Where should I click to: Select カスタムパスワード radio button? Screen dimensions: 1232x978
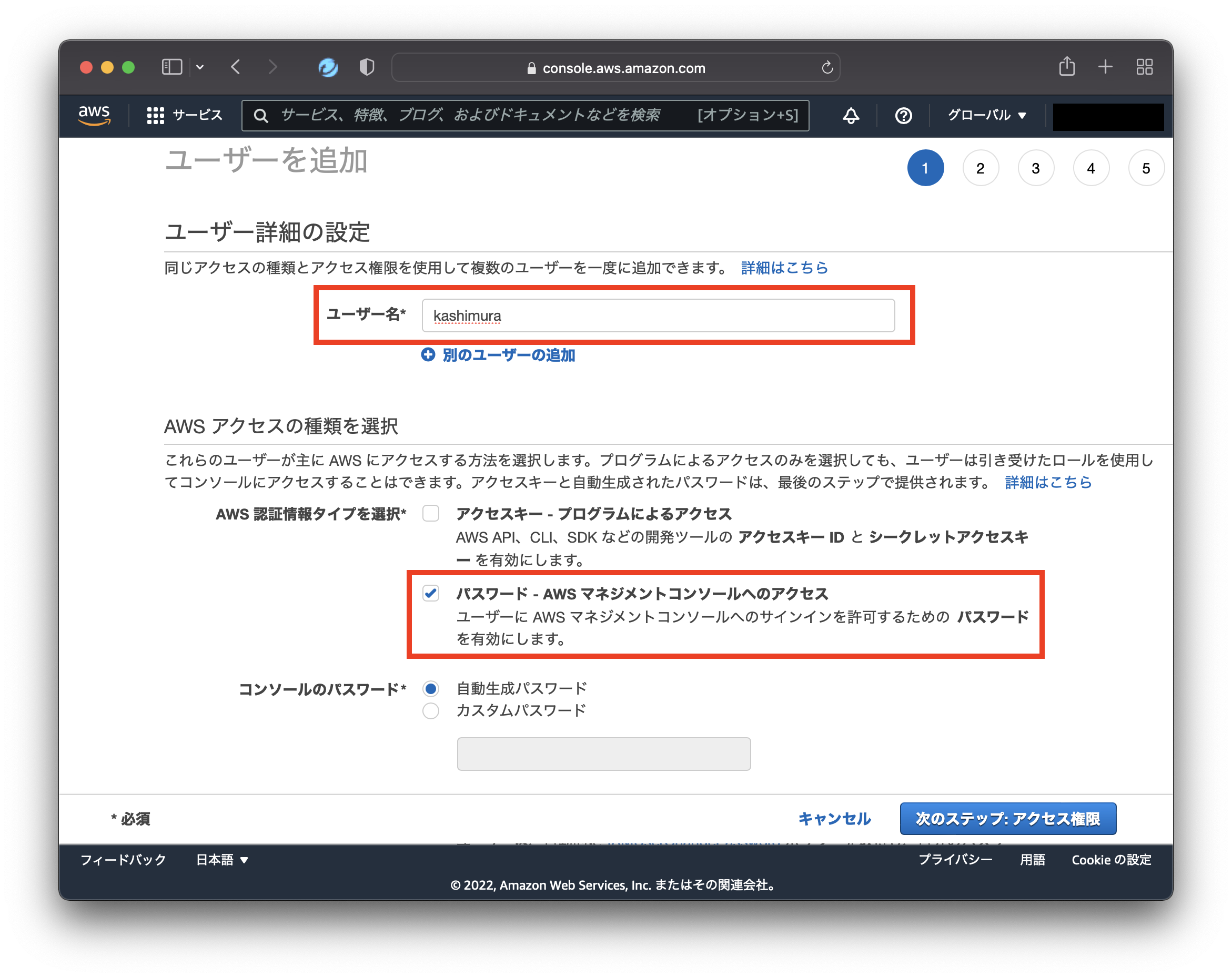pyautogui.click(x=430, y=710)
